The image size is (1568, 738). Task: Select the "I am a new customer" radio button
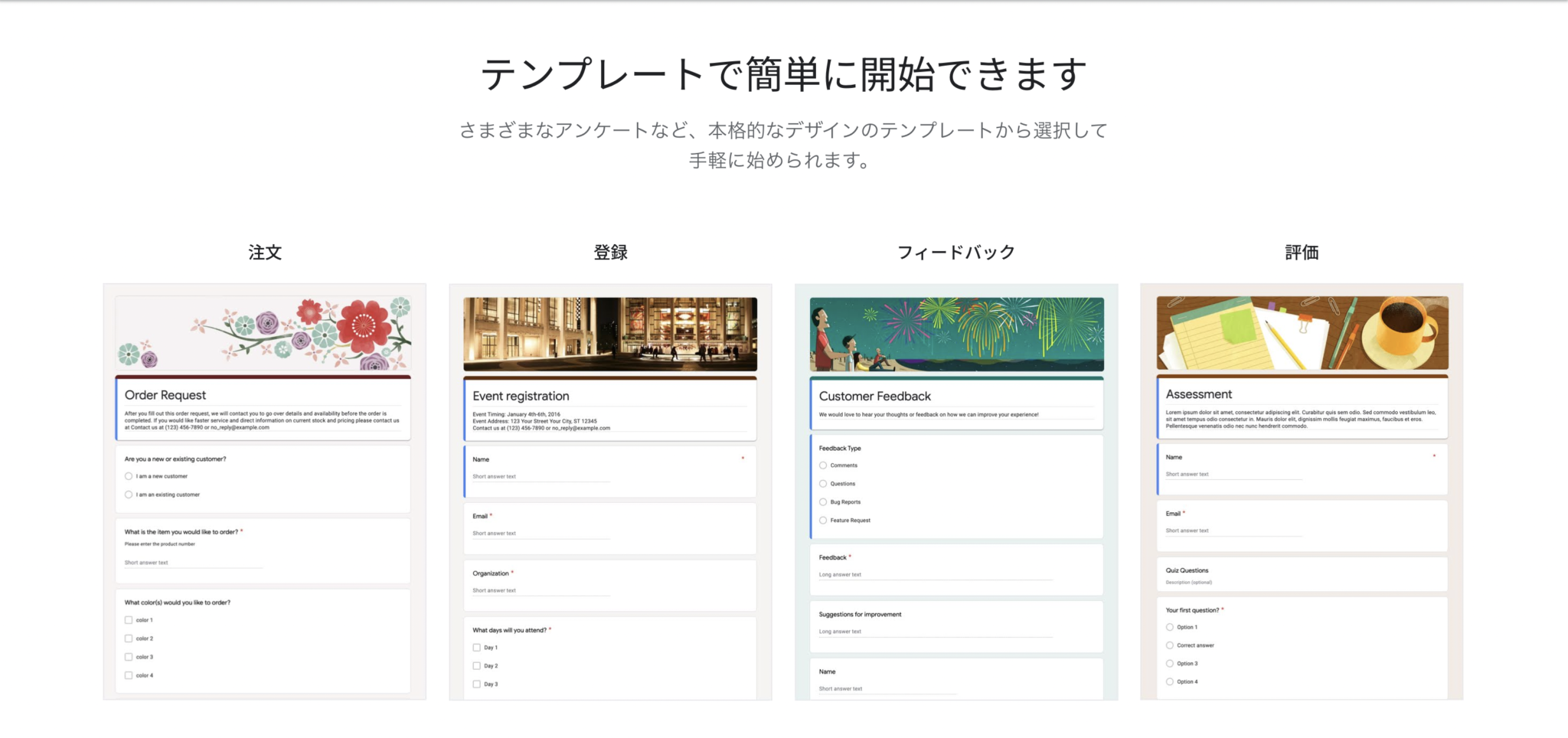point(128,475)
